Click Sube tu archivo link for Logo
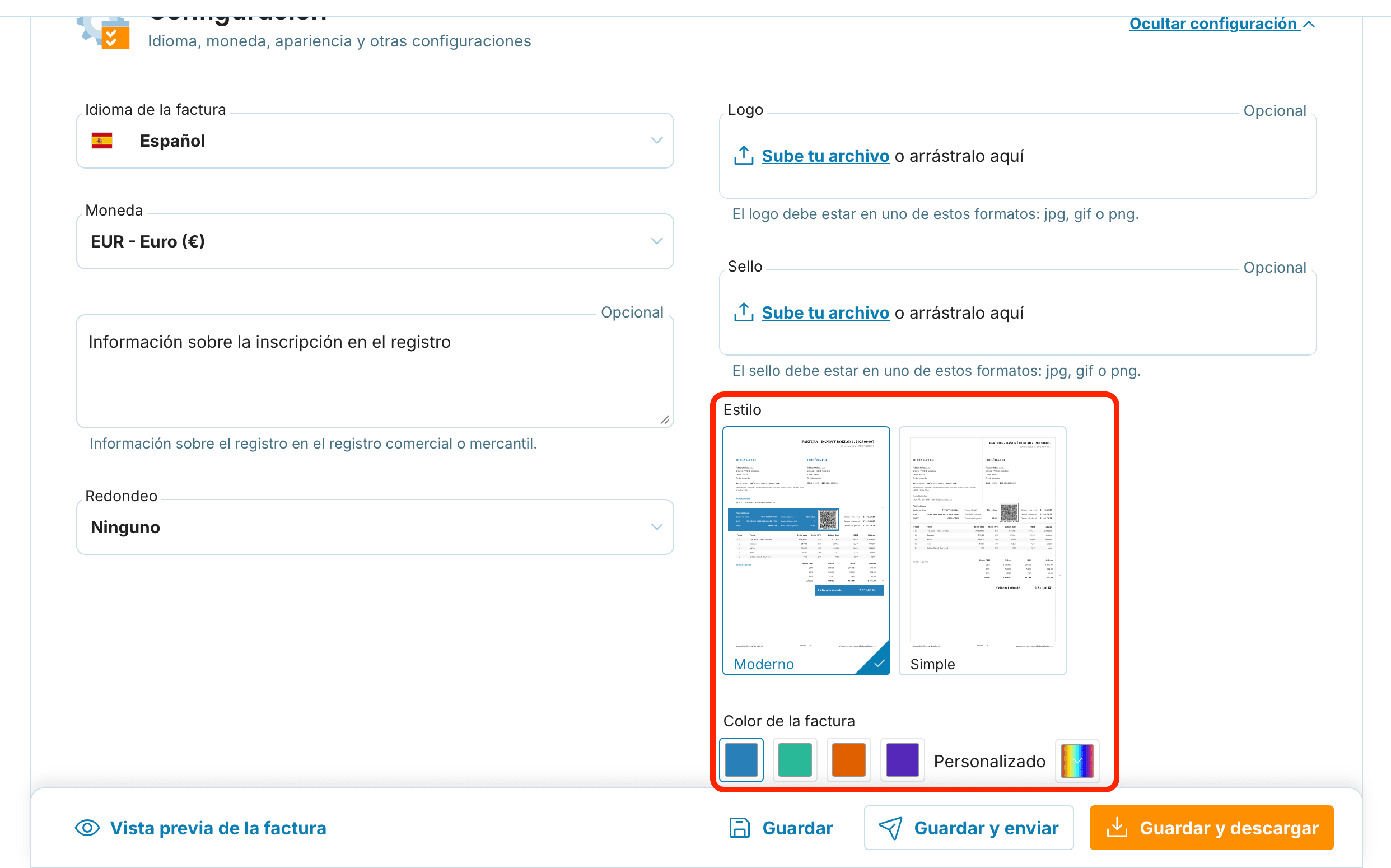 [x=825, y=156]
